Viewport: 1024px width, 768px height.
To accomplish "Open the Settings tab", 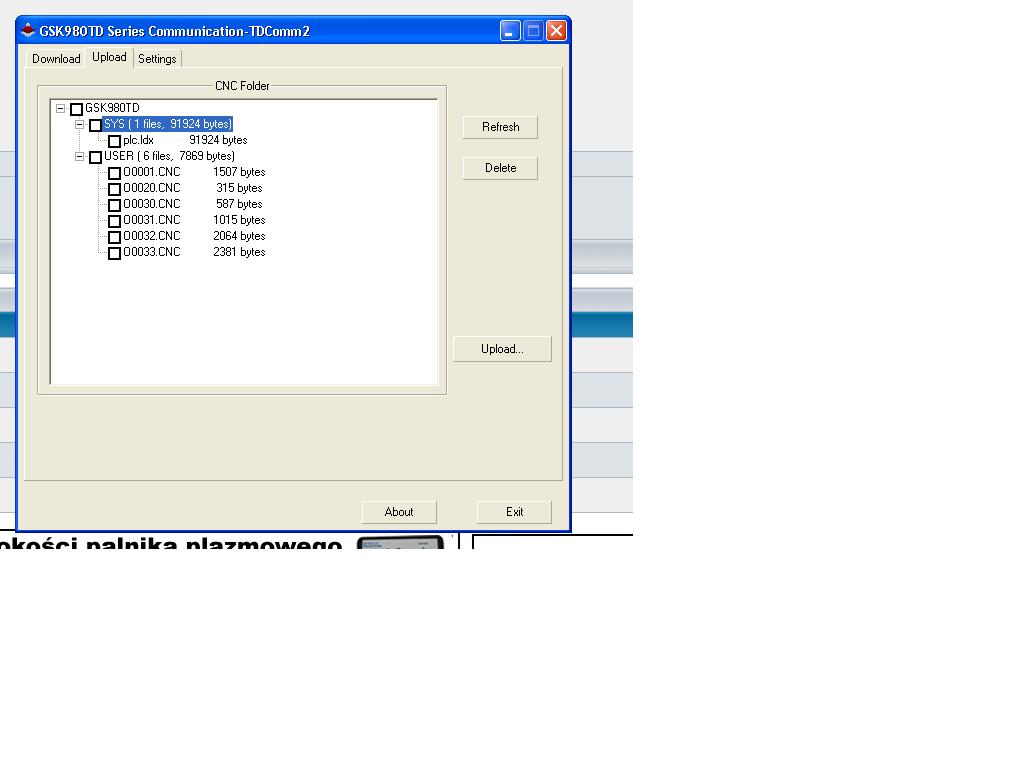I will pos(157,59).
